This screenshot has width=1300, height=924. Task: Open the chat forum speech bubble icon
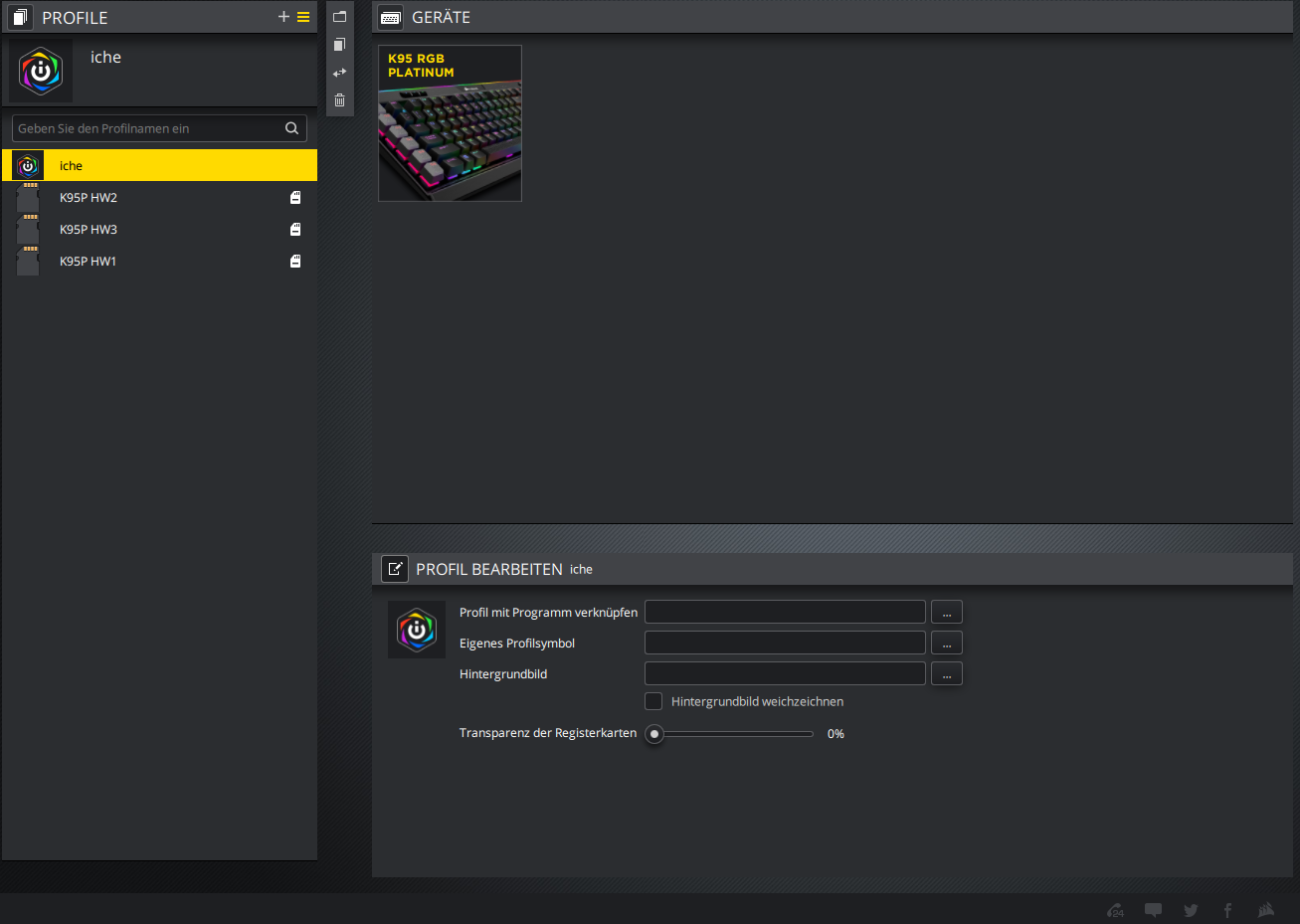tap(1153, 910)
